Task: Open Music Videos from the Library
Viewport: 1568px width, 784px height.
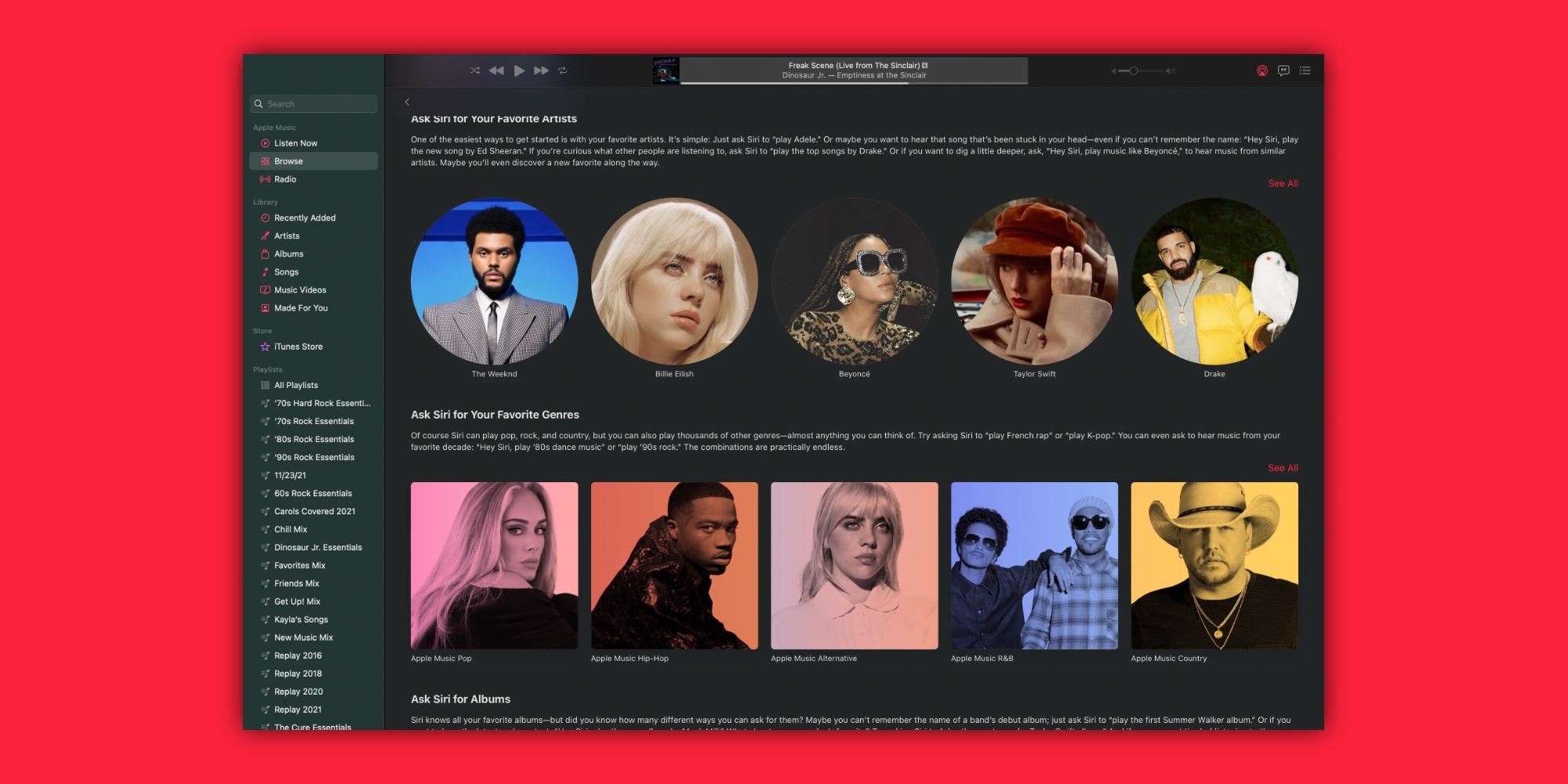Action: tap(300, 289)
